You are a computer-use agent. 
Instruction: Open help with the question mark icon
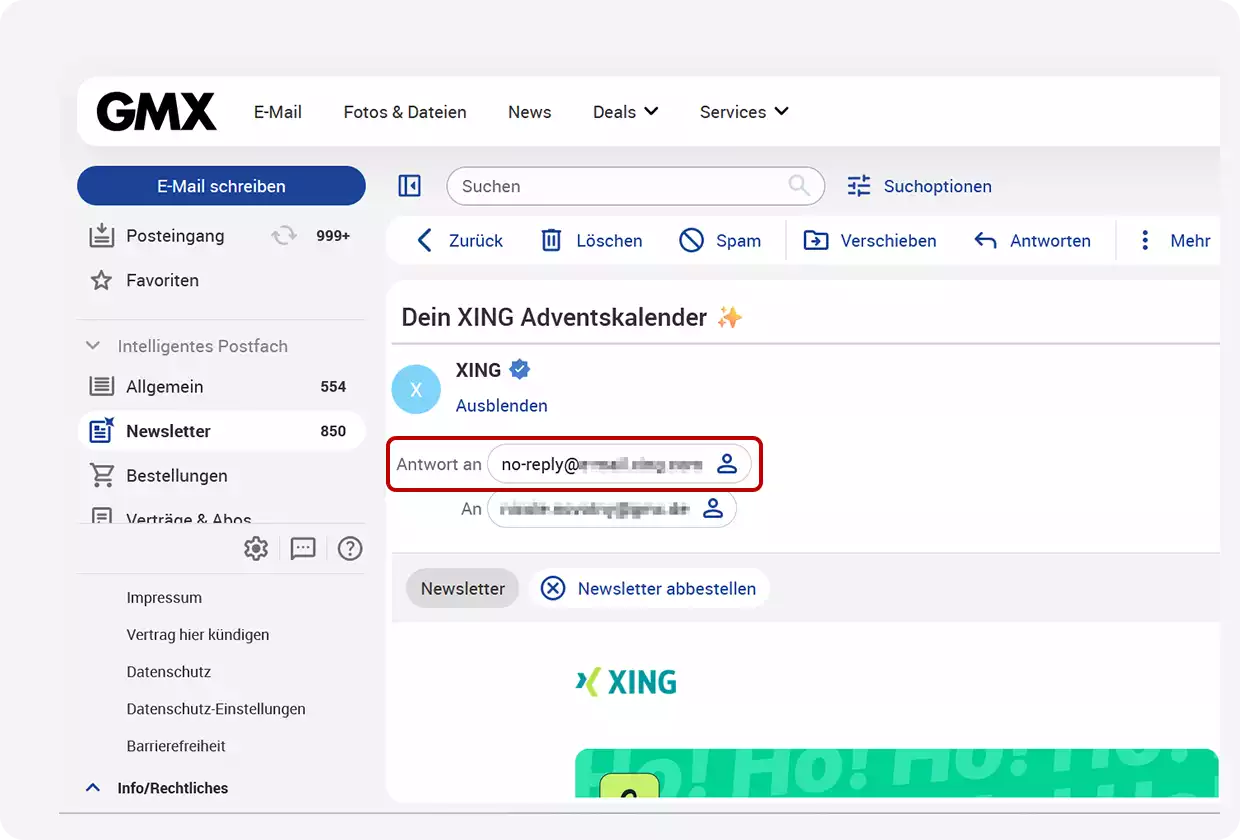[x=349, y=548]
